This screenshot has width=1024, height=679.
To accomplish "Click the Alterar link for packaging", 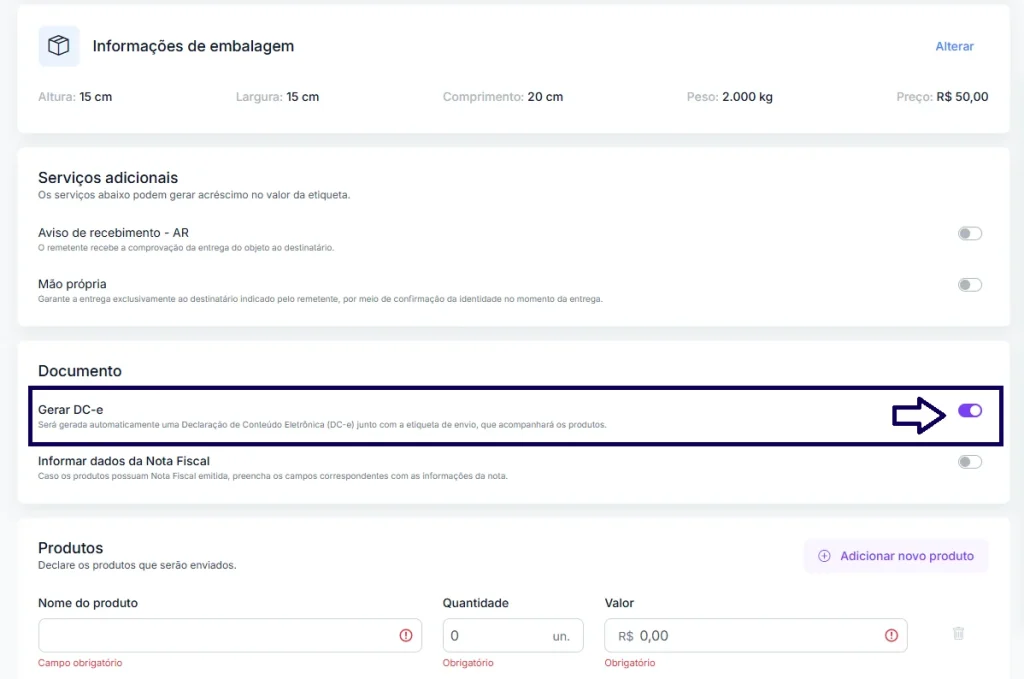I will coord(954,46).
